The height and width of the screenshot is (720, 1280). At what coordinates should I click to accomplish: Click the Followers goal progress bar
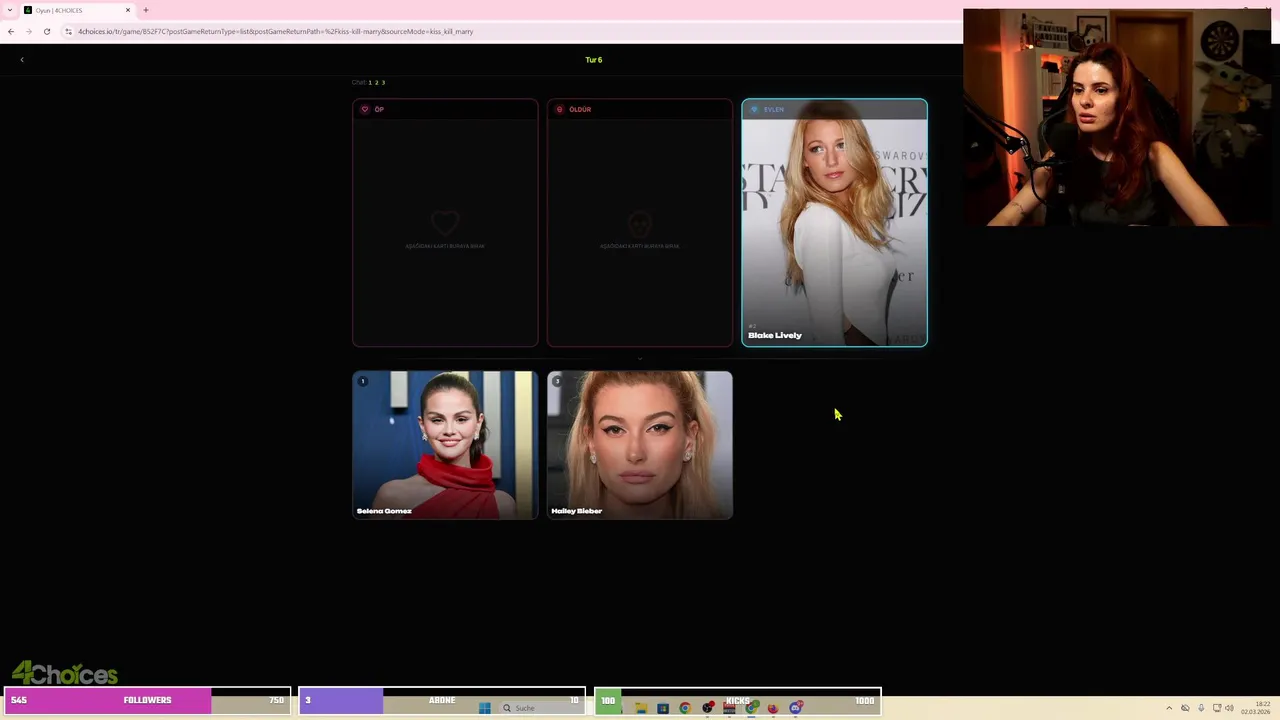click(147, 700)
